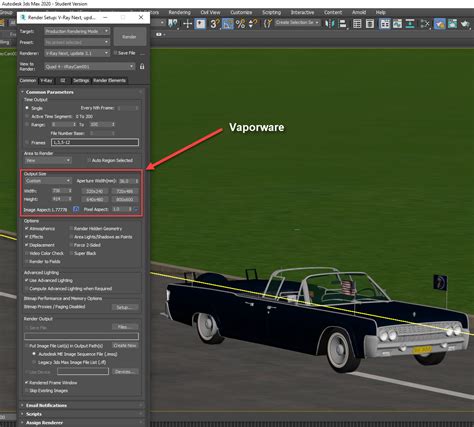Enable the Save File checkbox beside Render

pyautogui.click(x=116, y=53)
